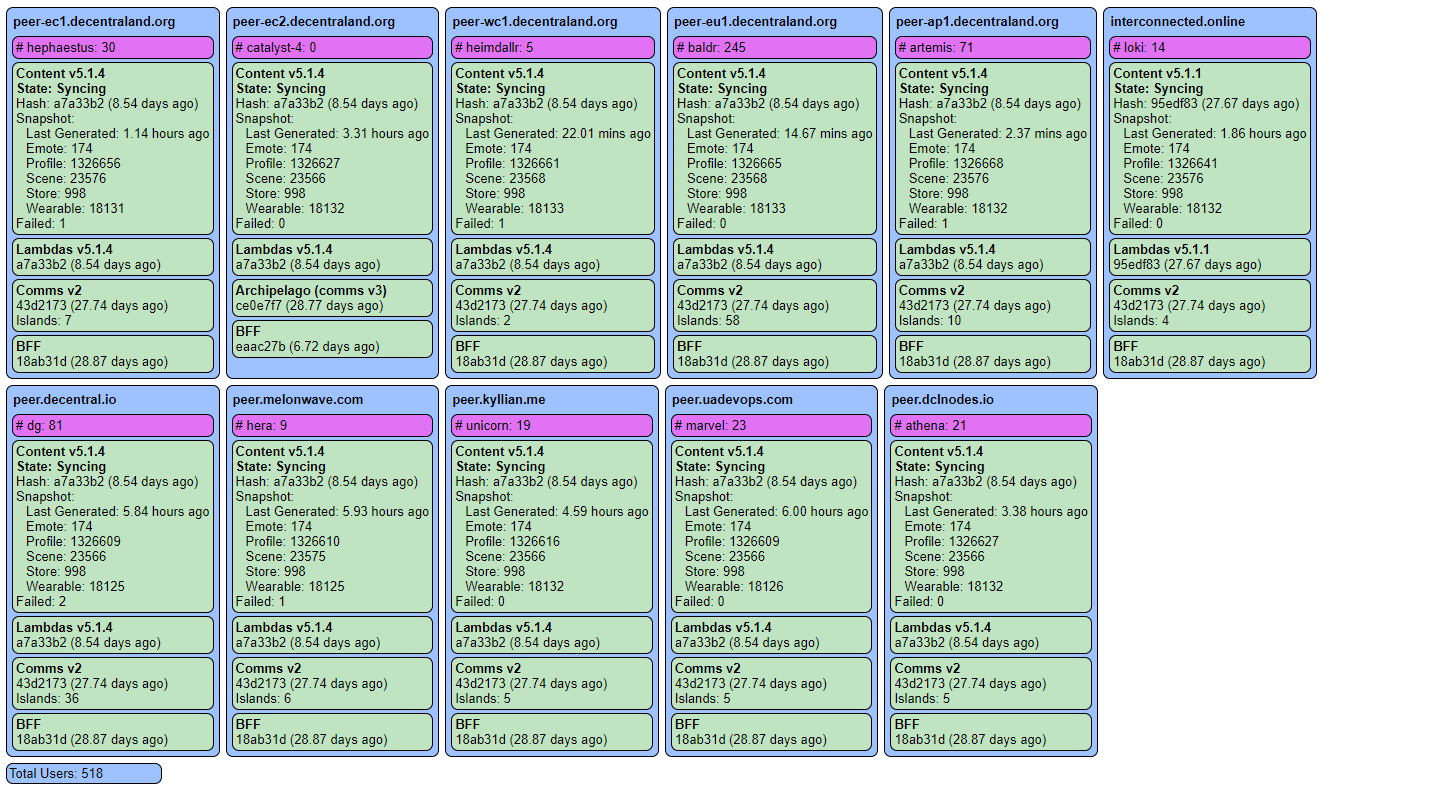Select 'Last Generated: 5.93 hours ago'
Screen dimensions: 1429x807
click(x=337, y=511)
